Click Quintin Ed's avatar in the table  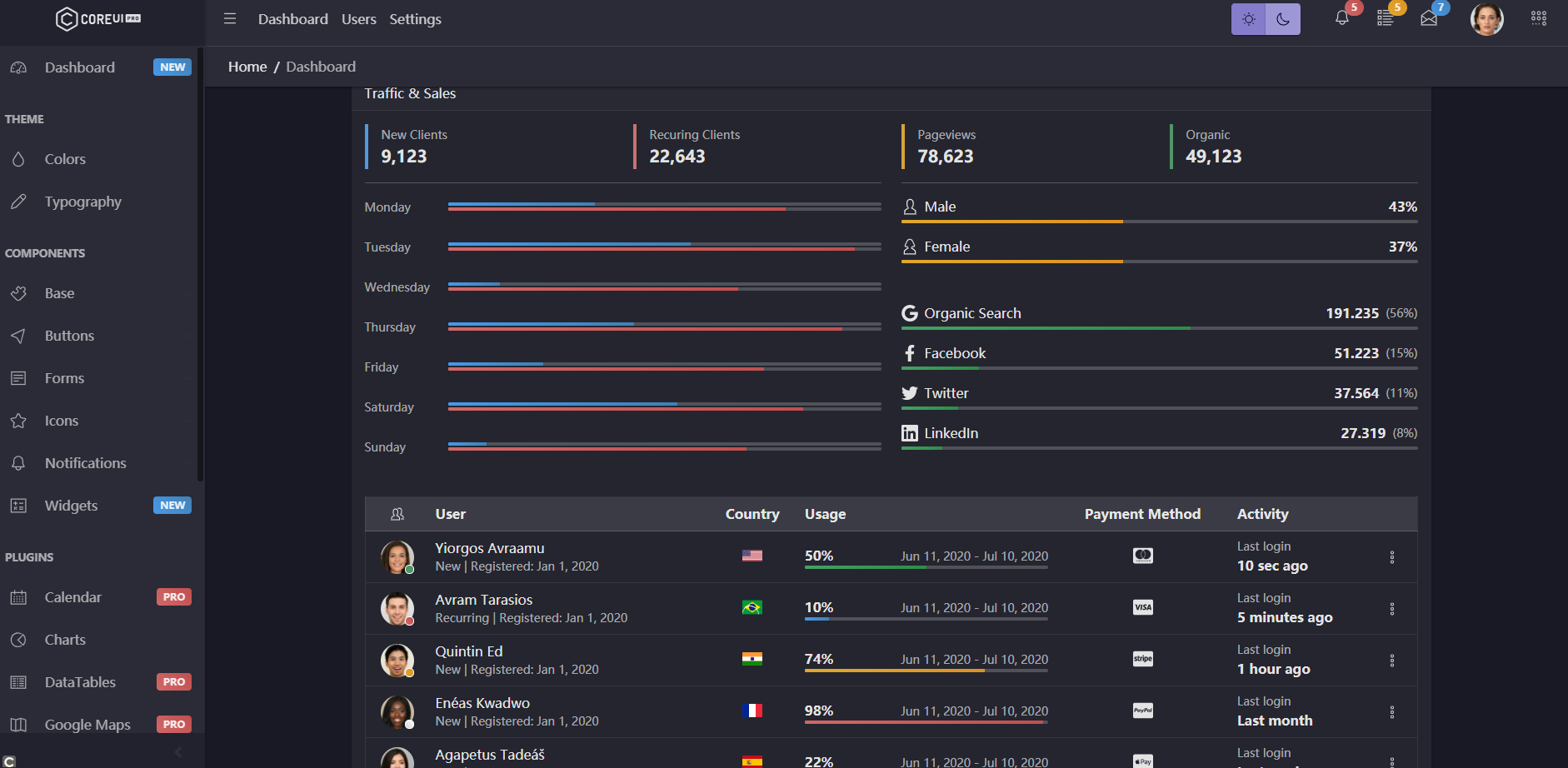397,661
